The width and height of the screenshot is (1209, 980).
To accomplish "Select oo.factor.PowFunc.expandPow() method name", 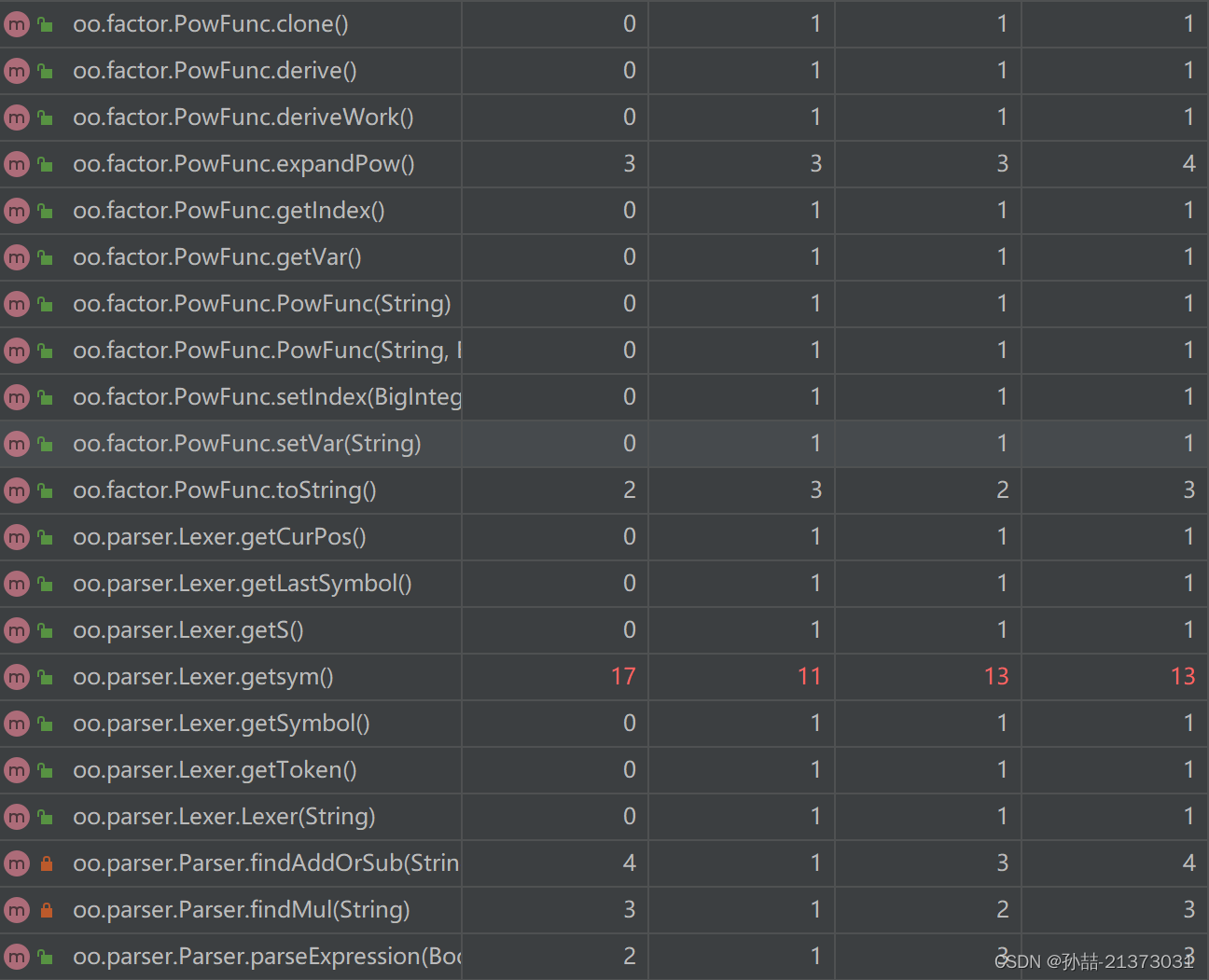I will 244,164.
